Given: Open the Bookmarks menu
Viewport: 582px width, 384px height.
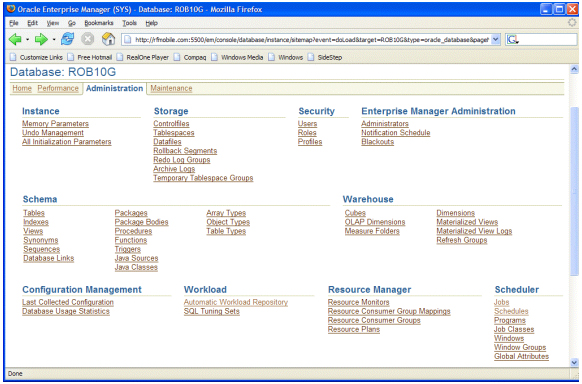Looking at the screenshot, I should click(x=99, y=23).
